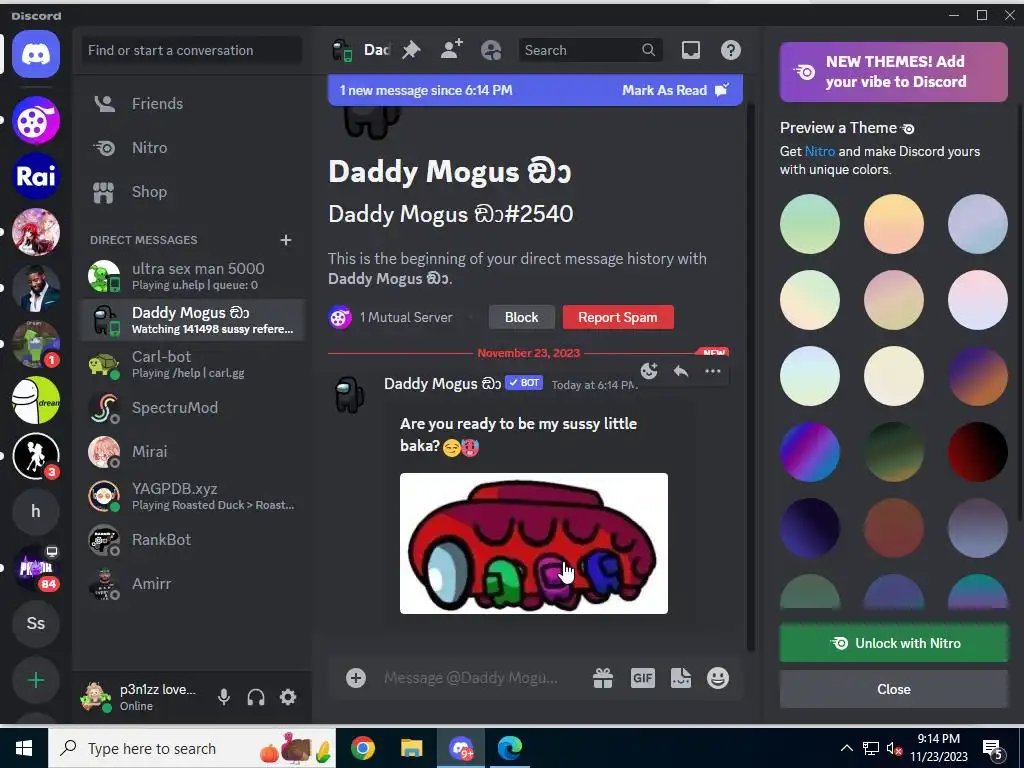Screen dimensions: 1024x768
Task: Open DM with RankBot
Action: point(192,539)
